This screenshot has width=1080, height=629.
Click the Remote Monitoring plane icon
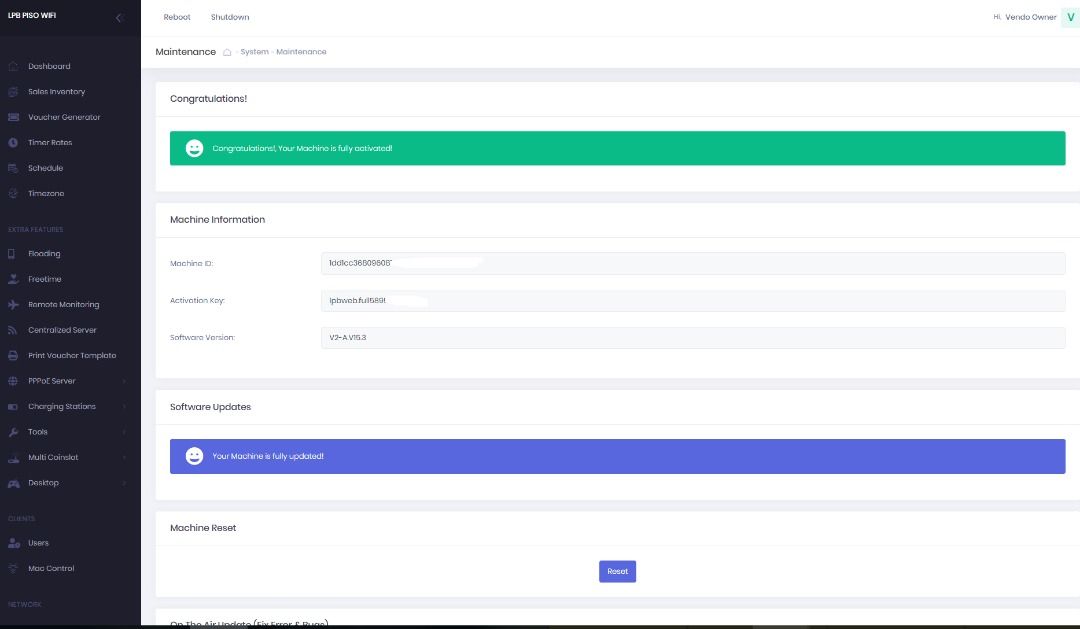pos(13,305)
